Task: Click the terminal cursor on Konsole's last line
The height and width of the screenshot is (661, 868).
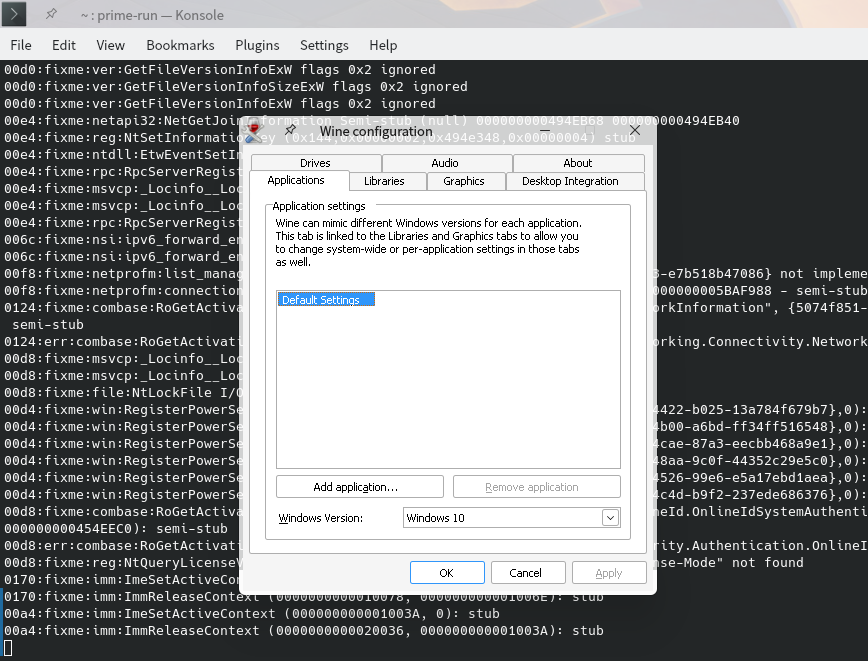Action: pyautogui.click(x=8, y=647)
